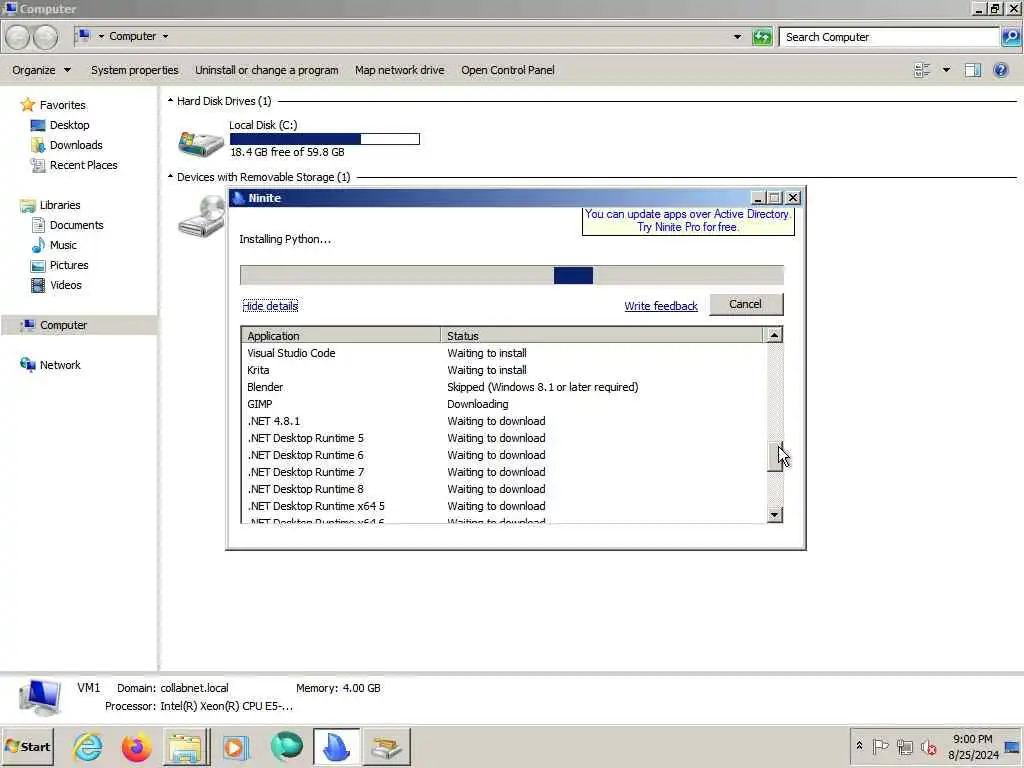Image resolution: width=1024 pixels, height=768 pixels.
Task: Click the Search Computer input field
Action: coord(889,37)
